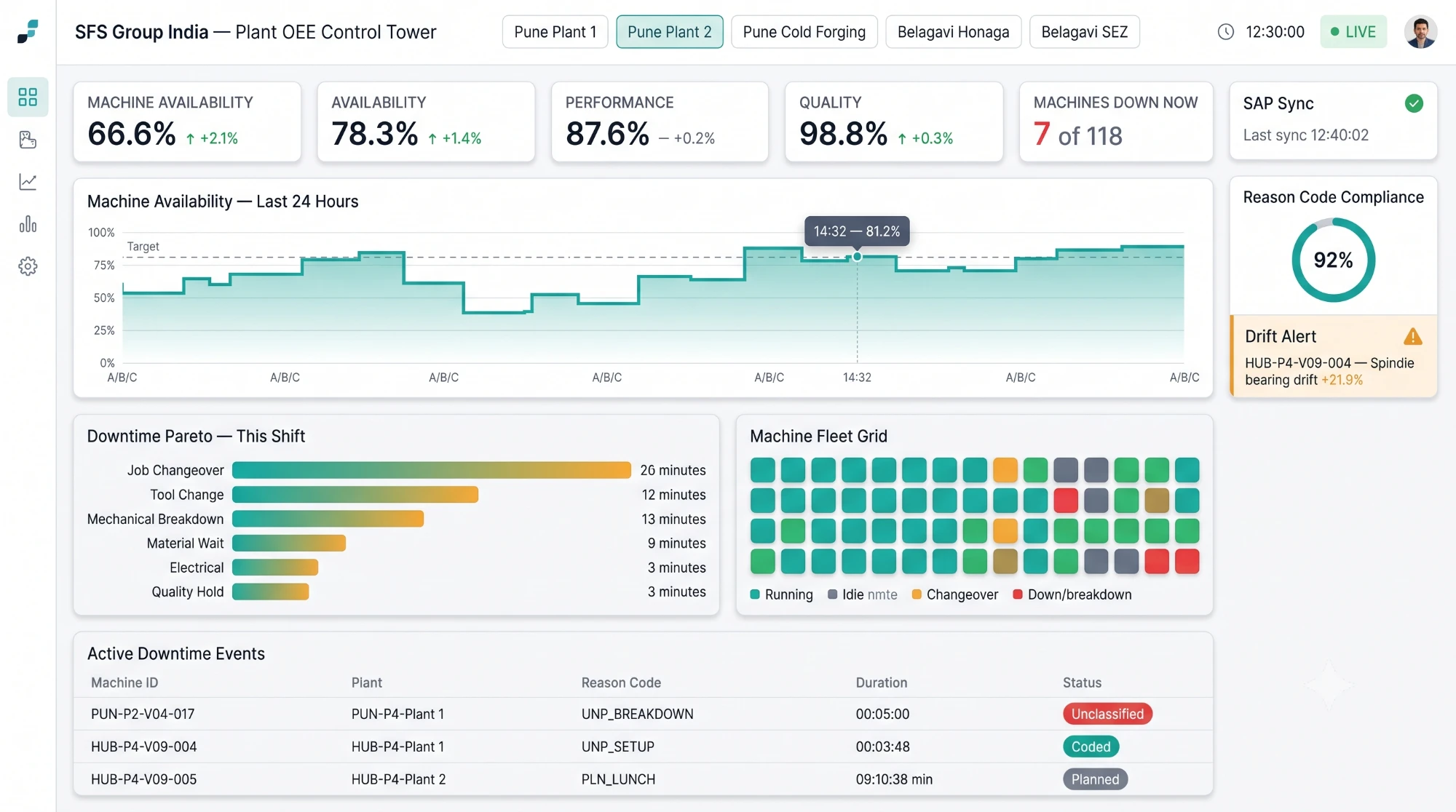Click the UNP_SETUP reason code

point(617,747)
